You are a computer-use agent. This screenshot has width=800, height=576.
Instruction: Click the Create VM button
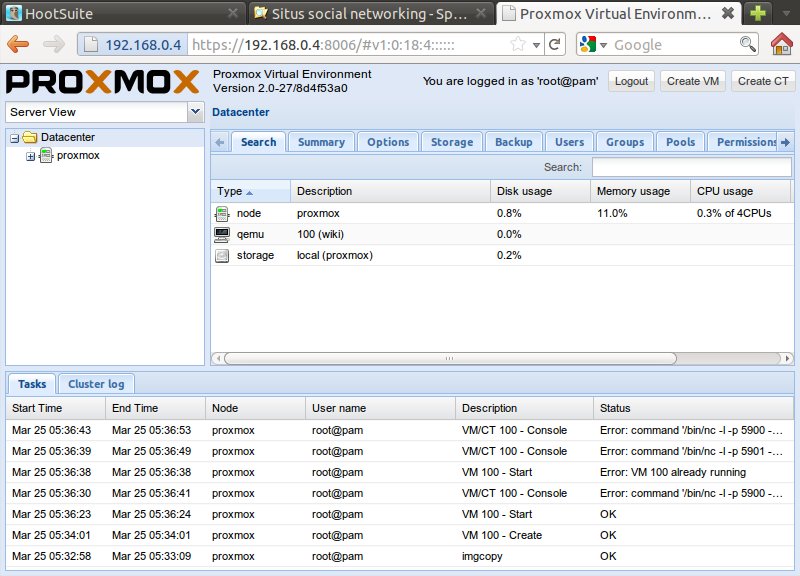[x=692, y=81]
